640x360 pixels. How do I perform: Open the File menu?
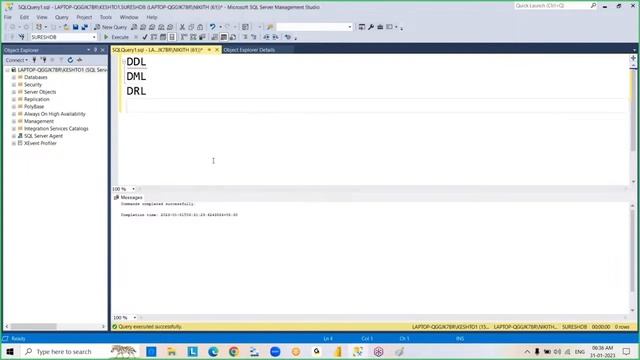click(8, 17)
